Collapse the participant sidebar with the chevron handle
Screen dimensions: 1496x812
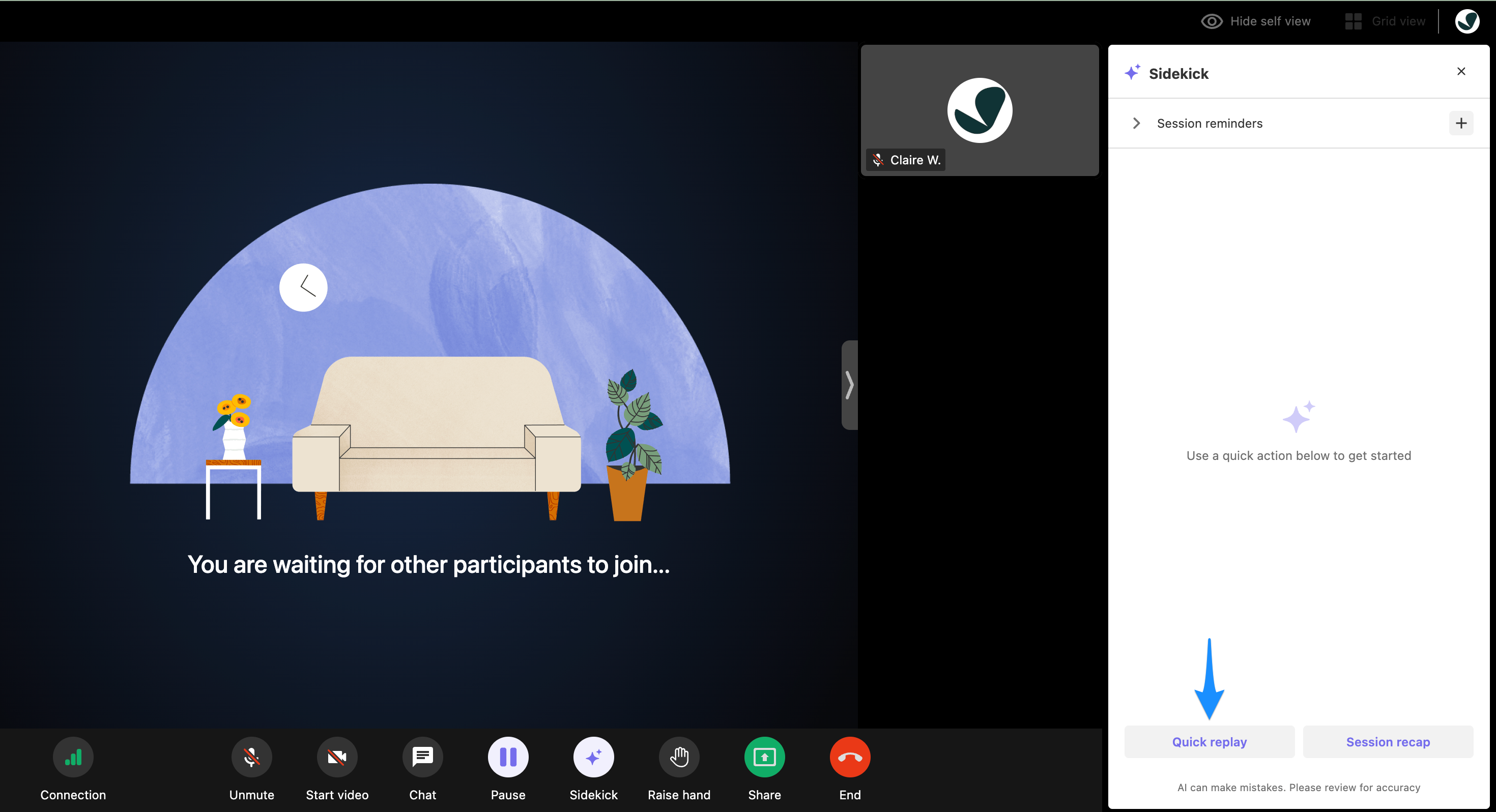pos(849,385)
